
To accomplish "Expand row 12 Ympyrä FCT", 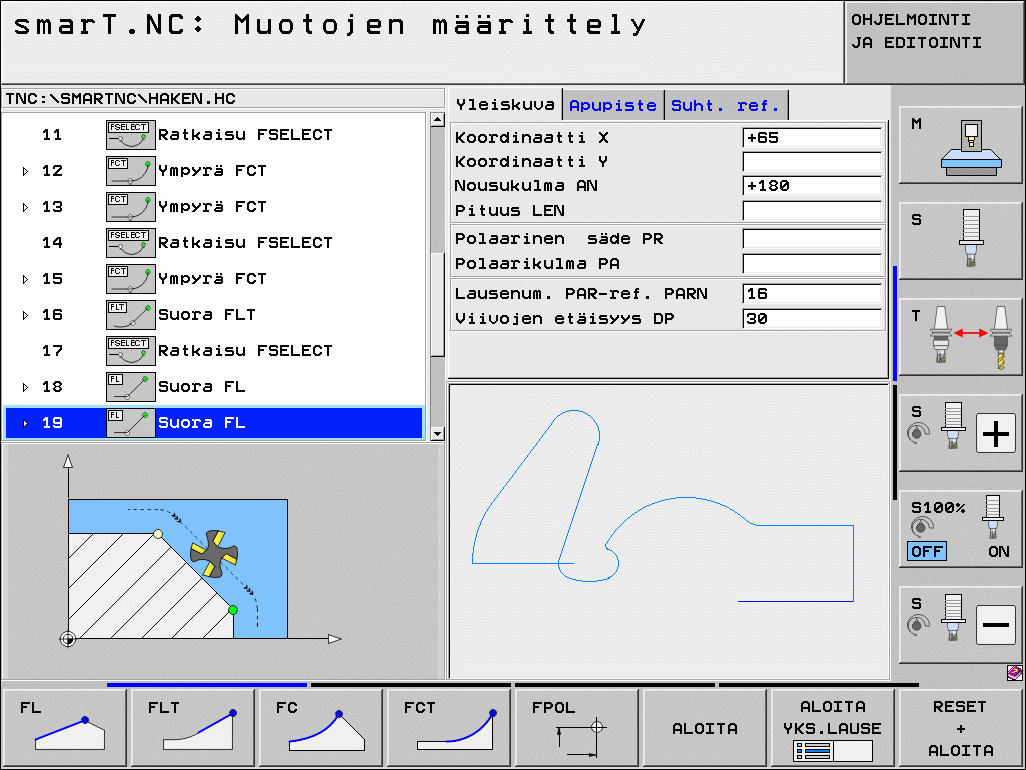I will (25, 171).
